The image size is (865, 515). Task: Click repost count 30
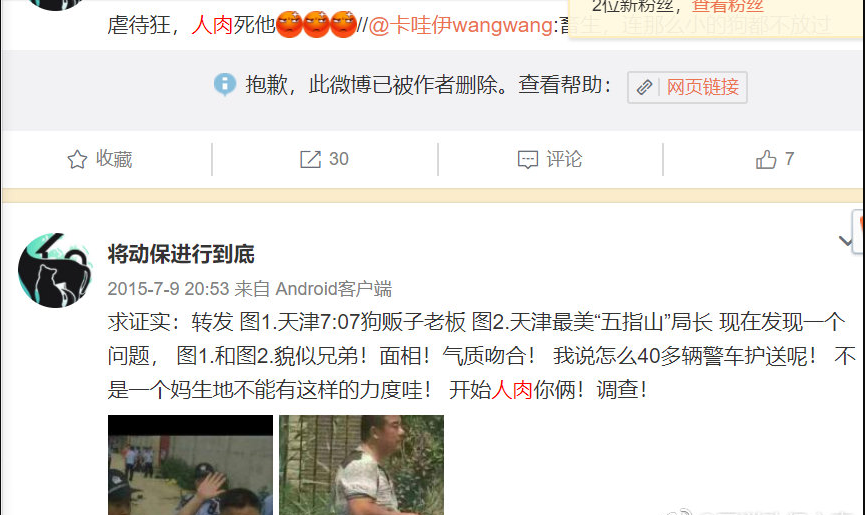coord(339,159)
